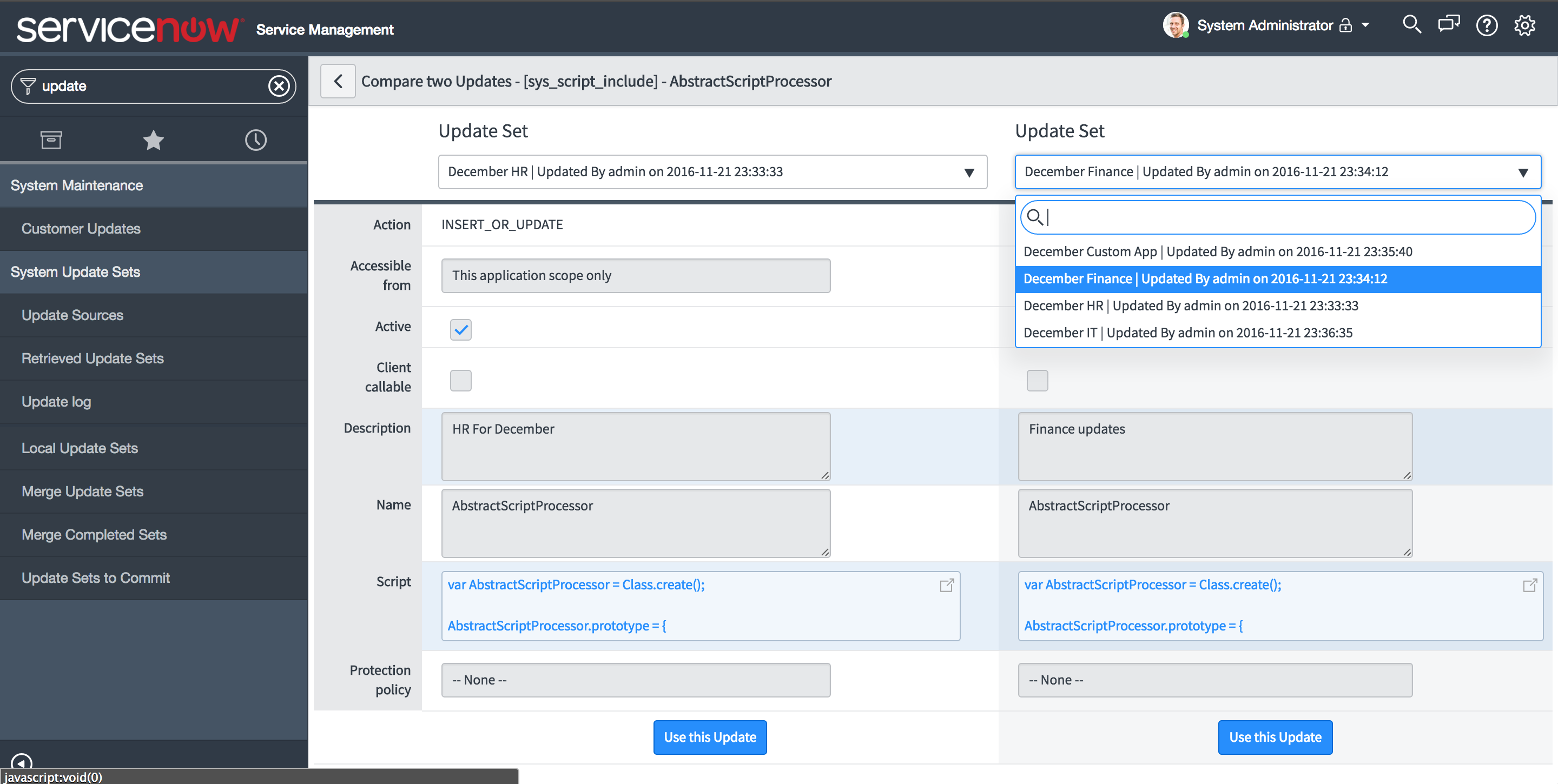Open Update Sources module
The image size is (1558, 784).
click(x=154, y=315)
